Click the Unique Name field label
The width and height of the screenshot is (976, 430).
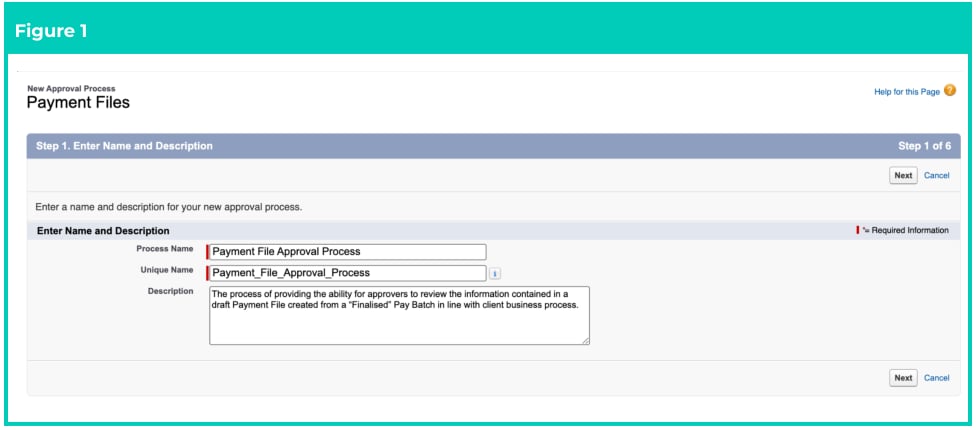click(167, 270)
